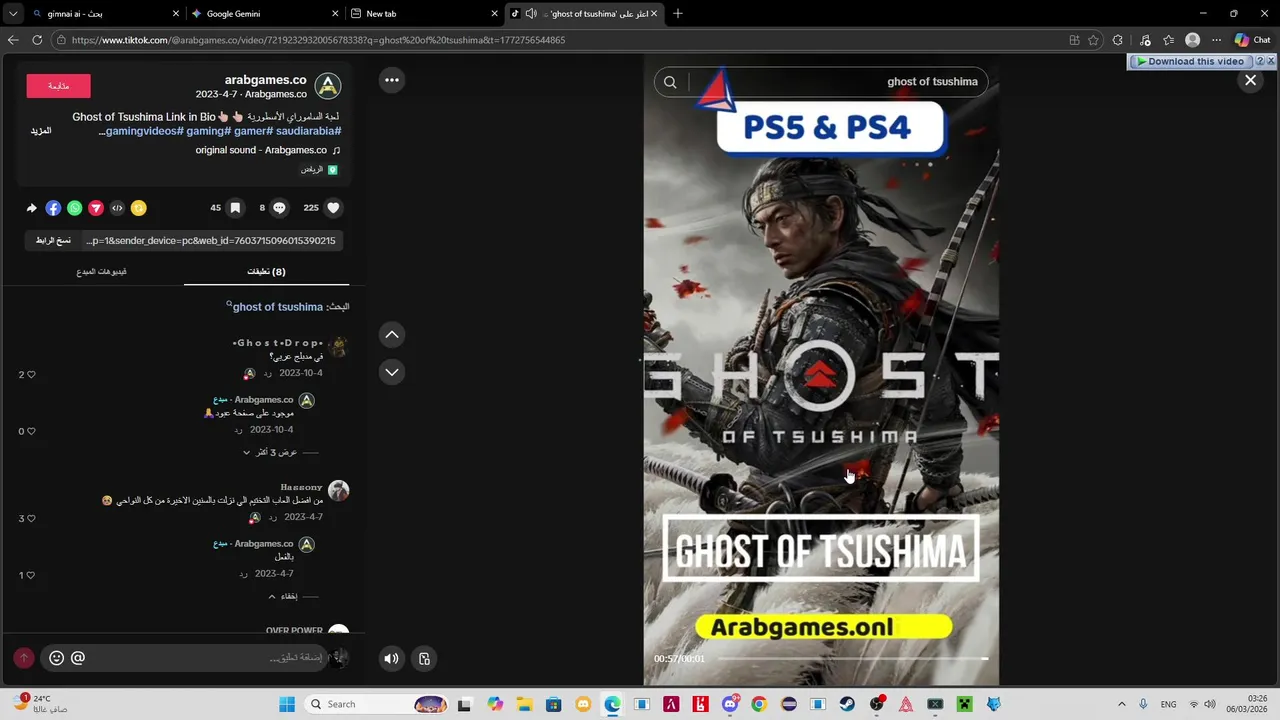Reply to the Ghost Drop comment
This screenshot has height=720, width=1280.
click(x=267, y=373)
